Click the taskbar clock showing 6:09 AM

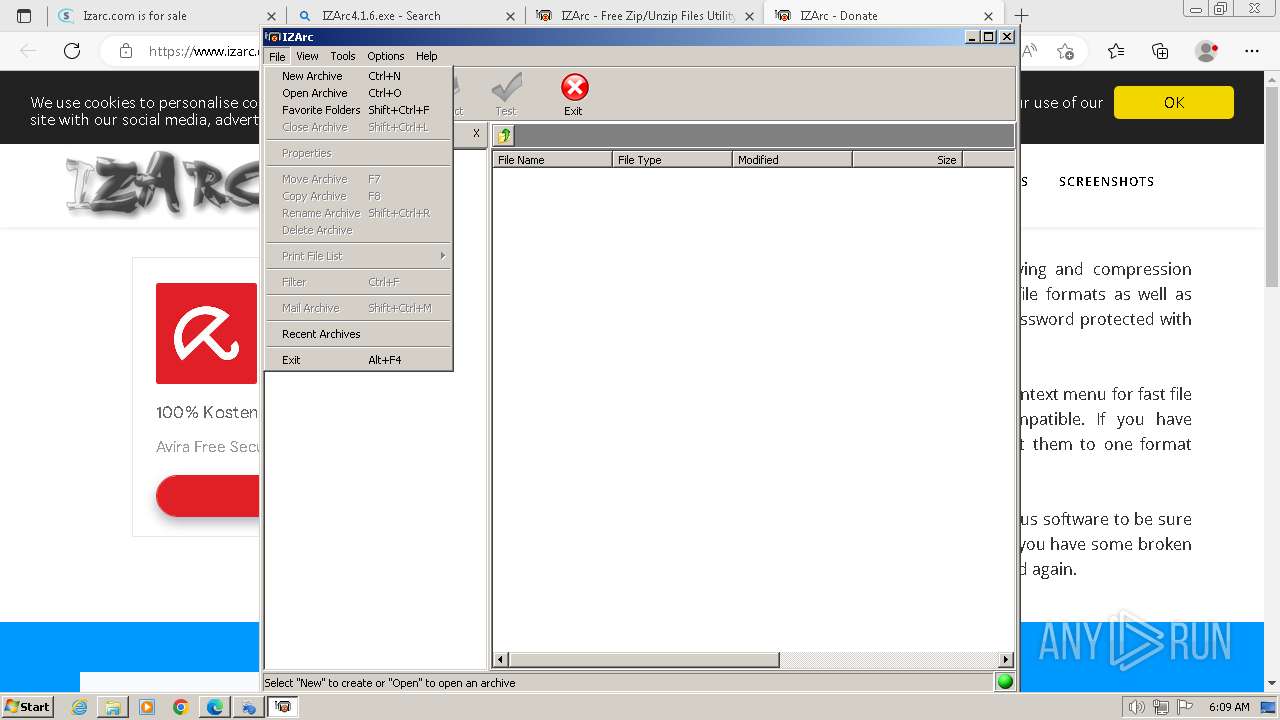click(1229, 707)
